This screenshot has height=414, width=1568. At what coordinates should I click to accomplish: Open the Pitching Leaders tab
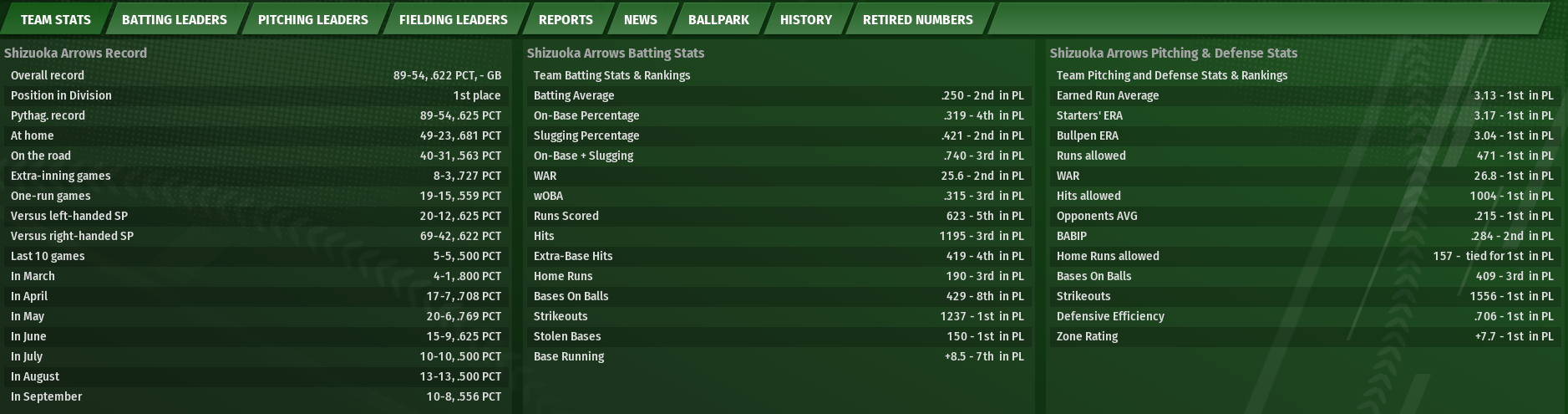(312, 19)
